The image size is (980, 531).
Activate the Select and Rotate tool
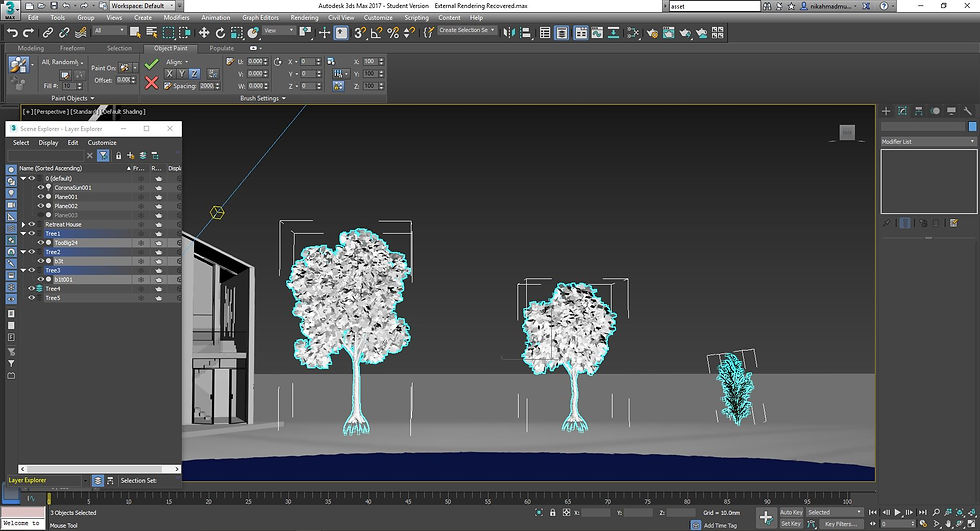tap(220, 32)
